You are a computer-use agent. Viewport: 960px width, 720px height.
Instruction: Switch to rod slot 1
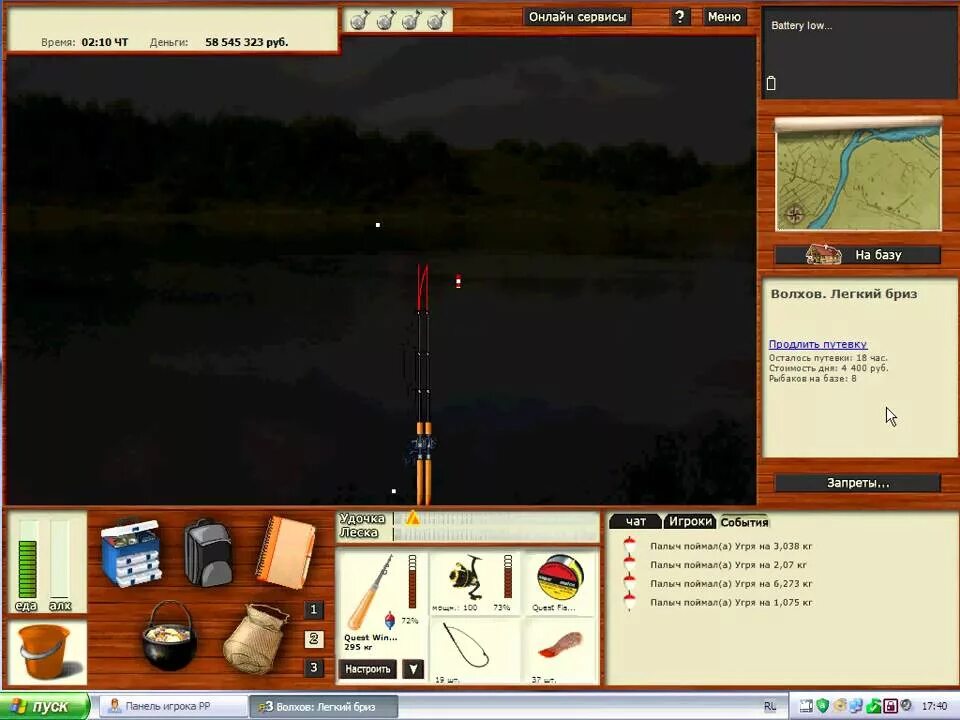(313, 610)
